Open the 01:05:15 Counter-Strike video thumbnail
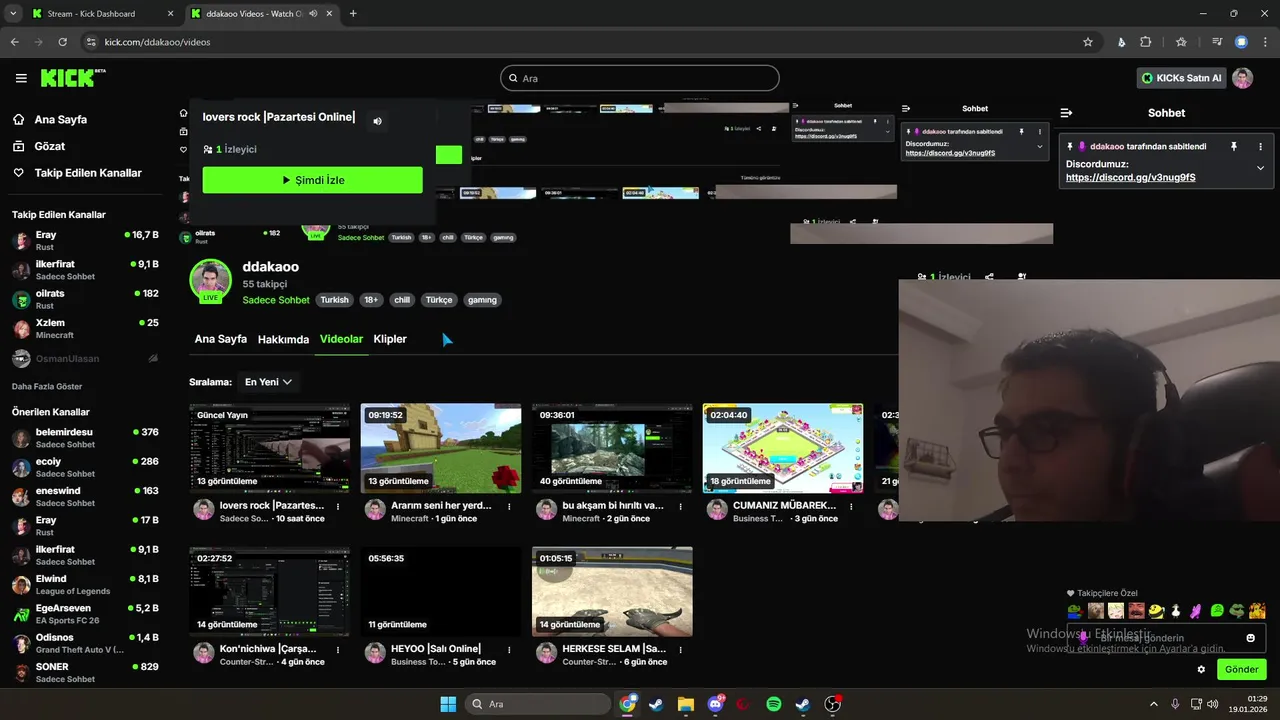This screenshot has height=720, width=1280. [612, 591]
